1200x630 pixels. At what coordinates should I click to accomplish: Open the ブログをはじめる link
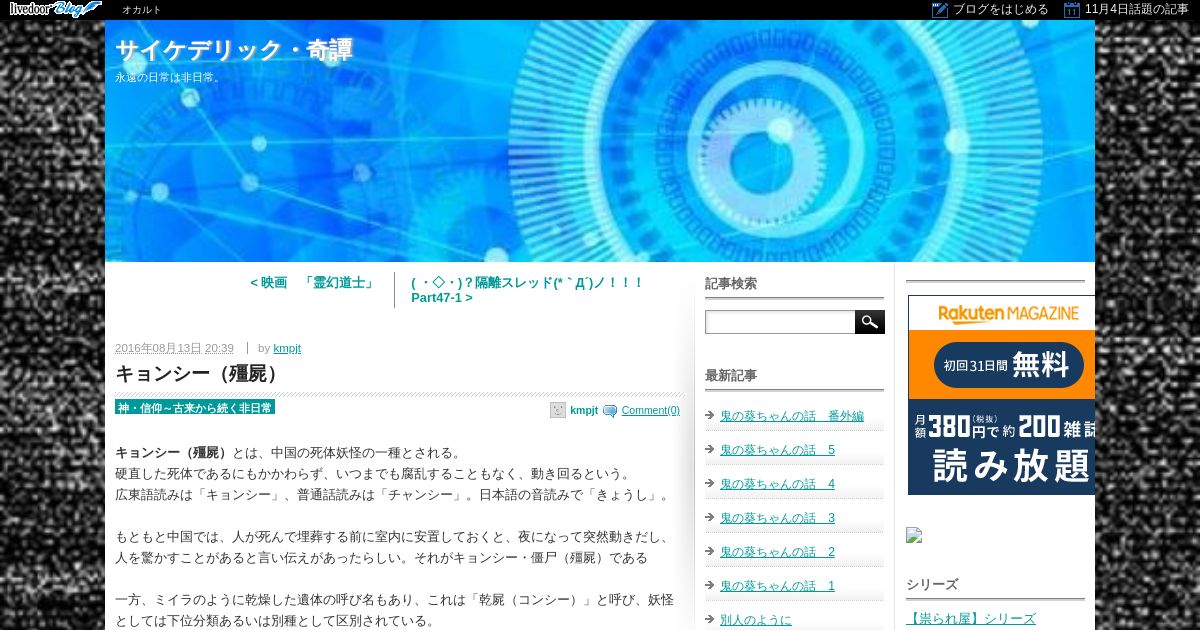coord(1001,10)
